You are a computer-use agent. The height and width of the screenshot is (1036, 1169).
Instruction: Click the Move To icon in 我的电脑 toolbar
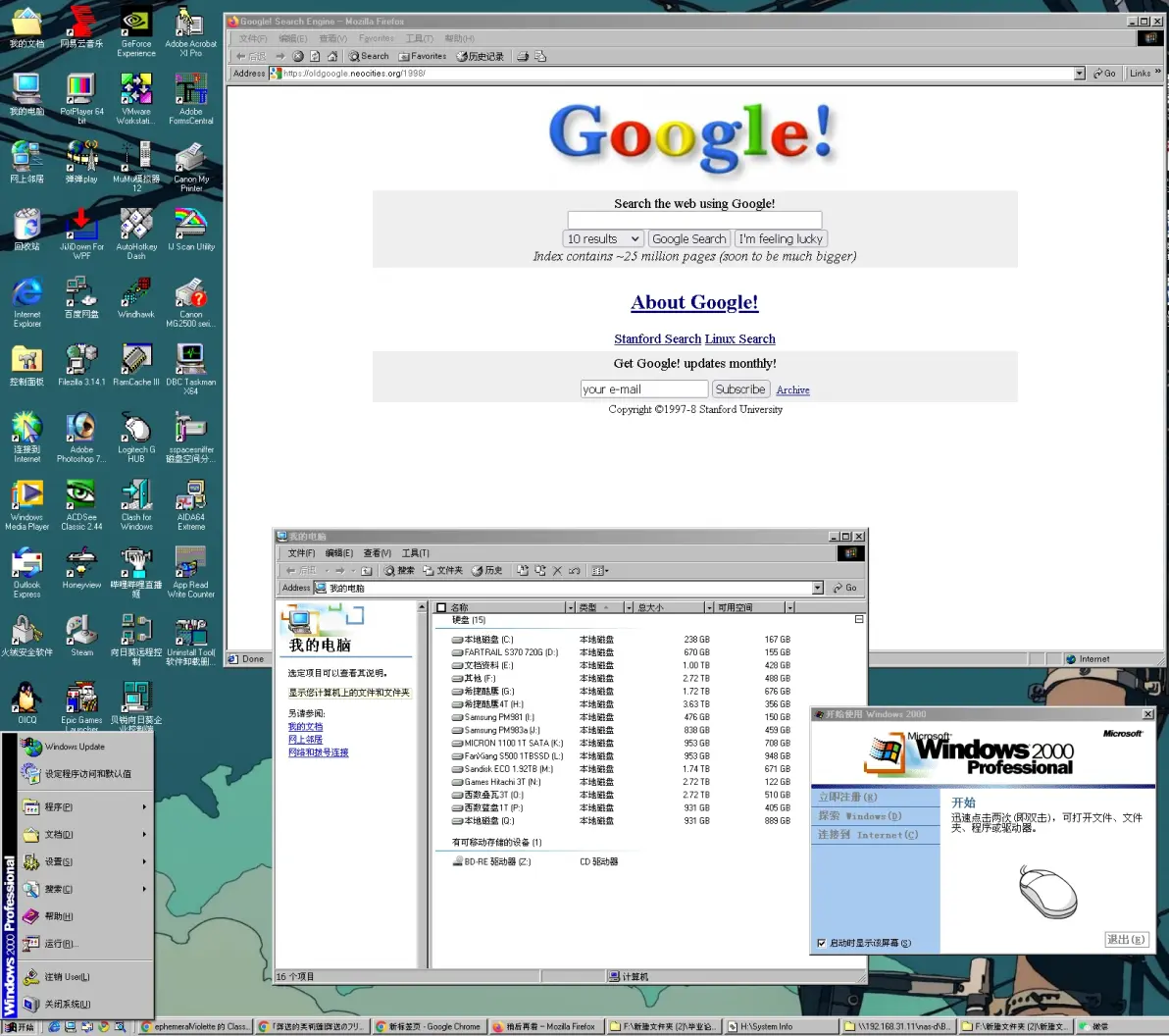point(523,571)
